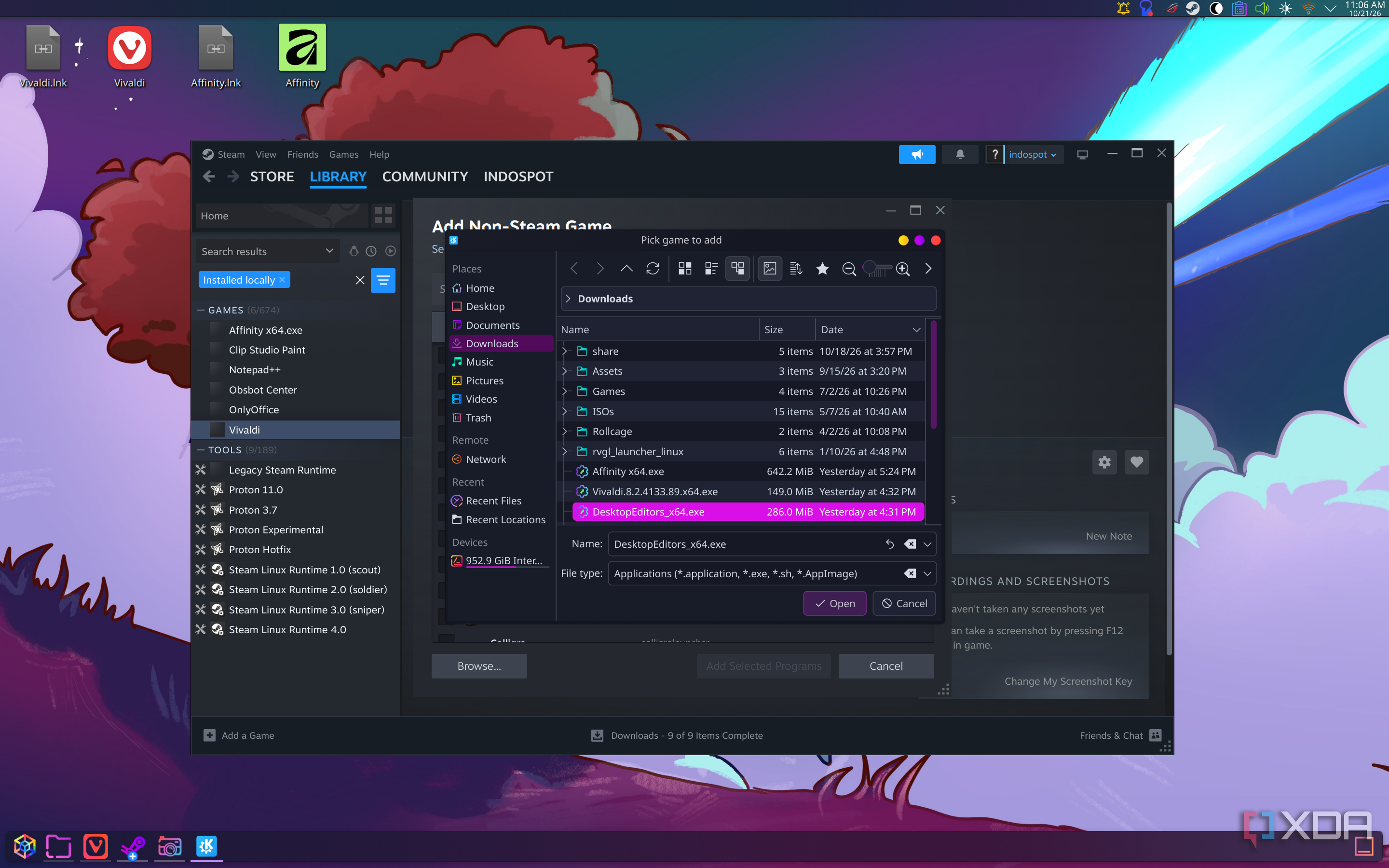Toggle Steam library grid view icon
The height and width of the screenshot is (868, 1389).
pyautogui.click(x=383, y=215)
